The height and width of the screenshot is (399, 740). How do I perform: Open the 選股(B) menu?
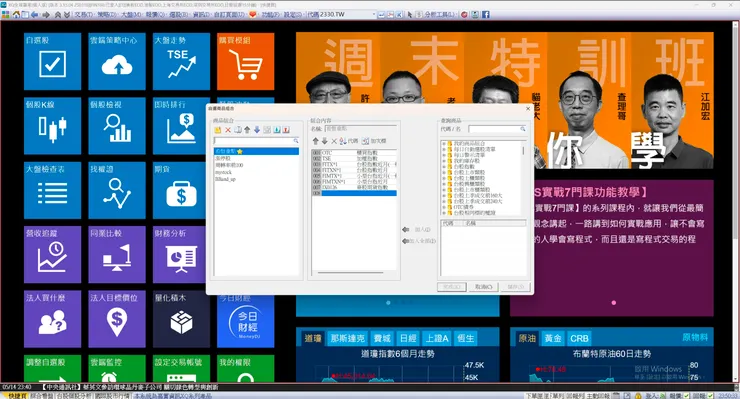[x=178, y=15]
